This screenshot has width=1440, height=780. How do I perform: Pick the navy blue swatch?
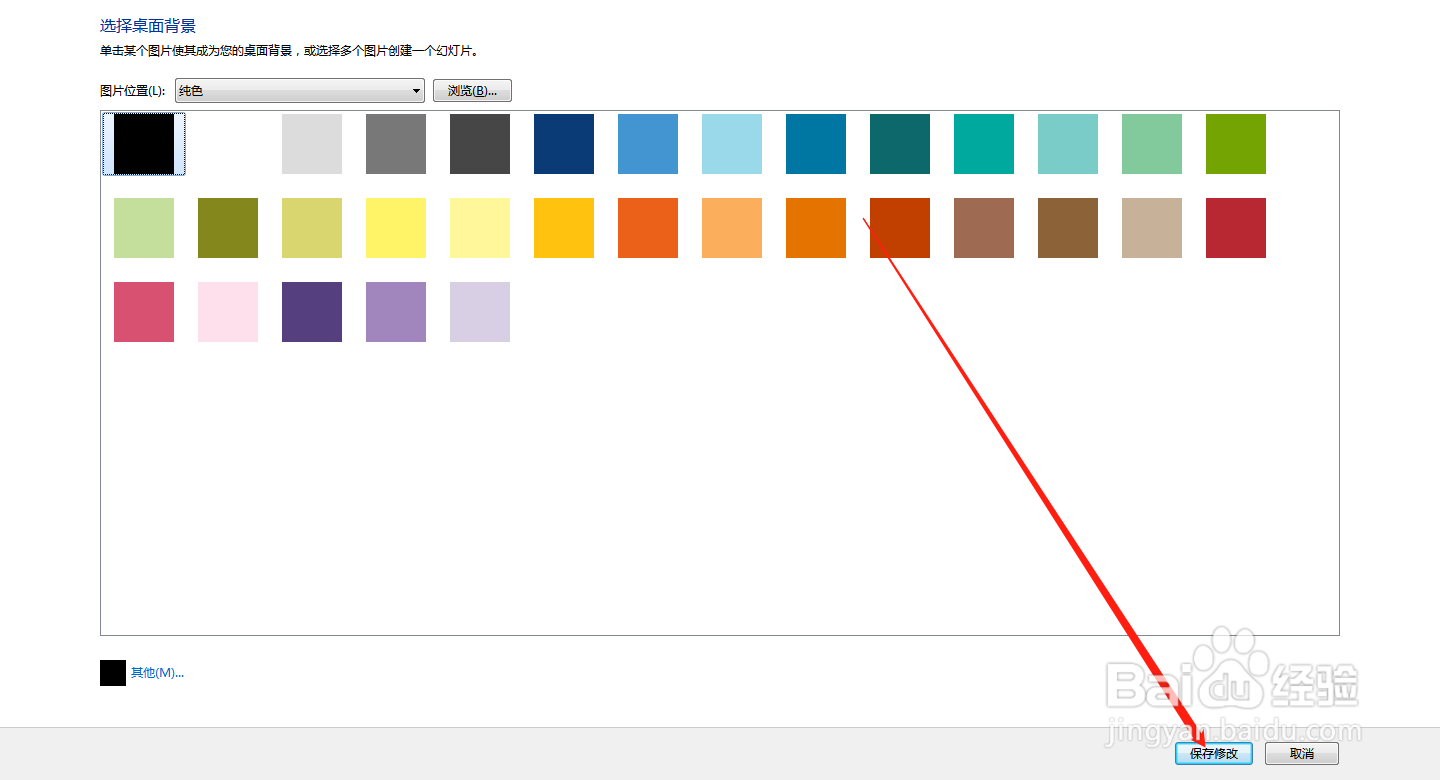click(x=564, y=144)
